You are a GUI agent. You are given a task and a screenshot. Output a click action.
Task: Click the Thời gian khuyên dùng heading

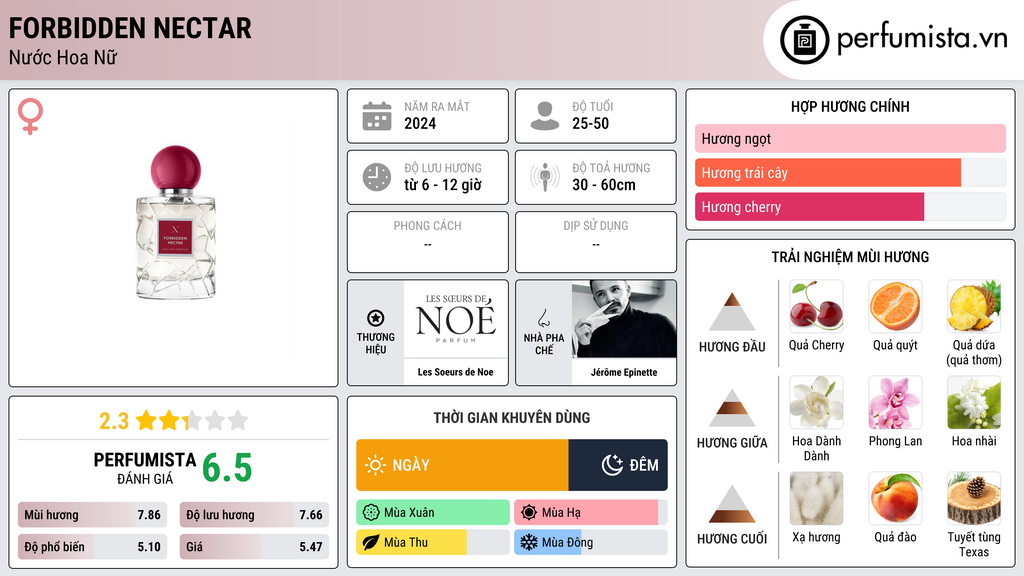(x=512, y=418)
